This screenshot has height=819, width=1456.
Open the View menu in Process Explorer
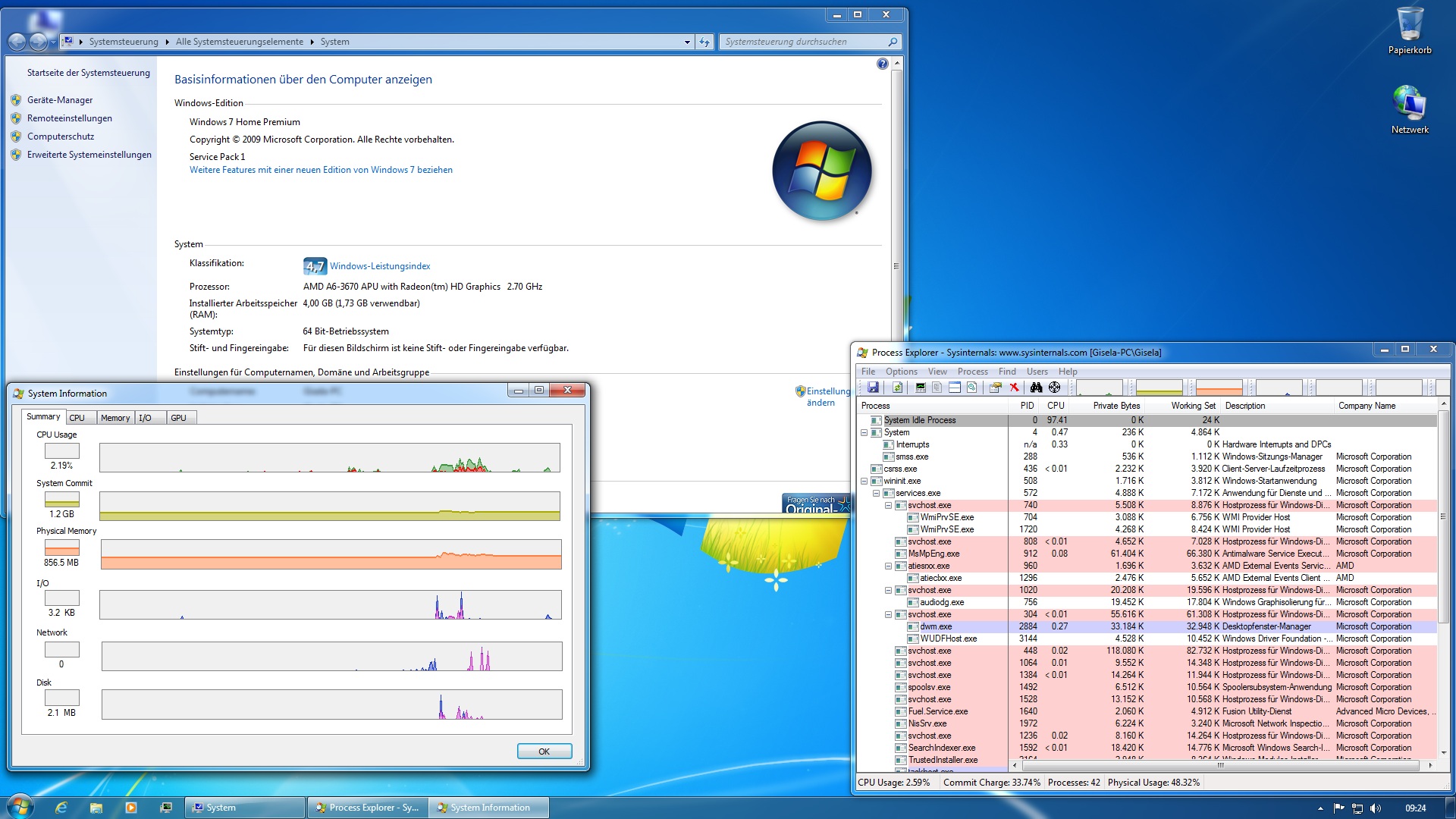tap(937, 372)
